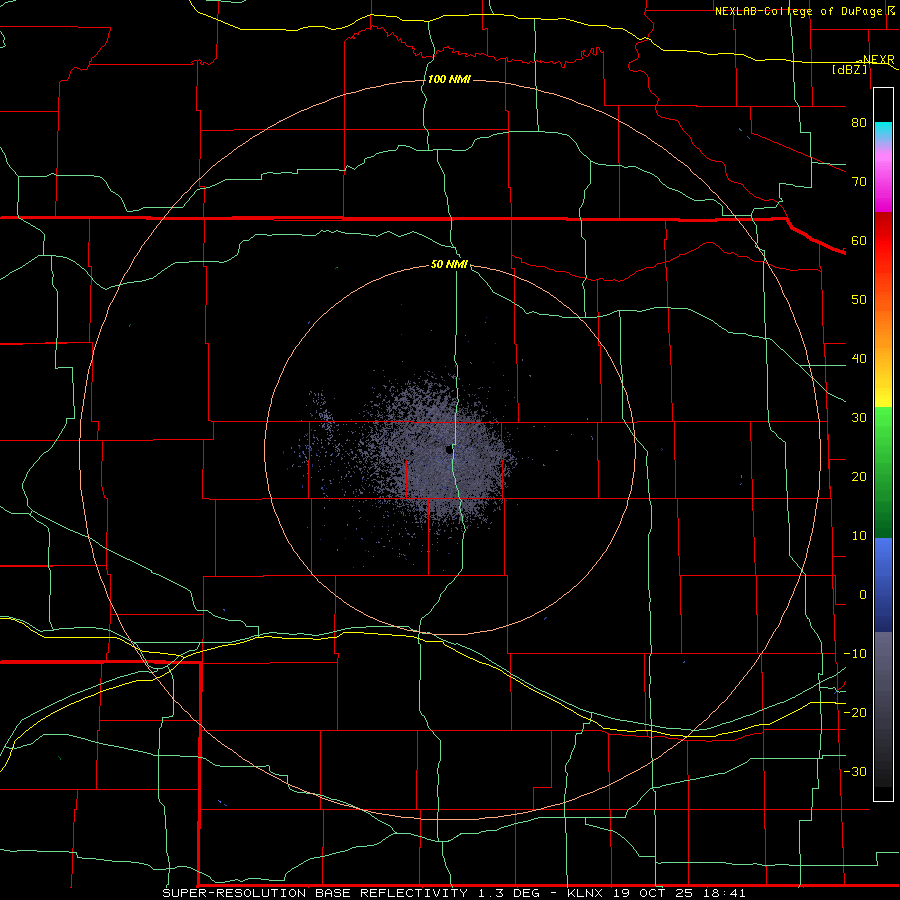The width and height of the screenshot is (900, 900).
Task: Click the 20 value on the dBZ scale
Action: point(859,476)
